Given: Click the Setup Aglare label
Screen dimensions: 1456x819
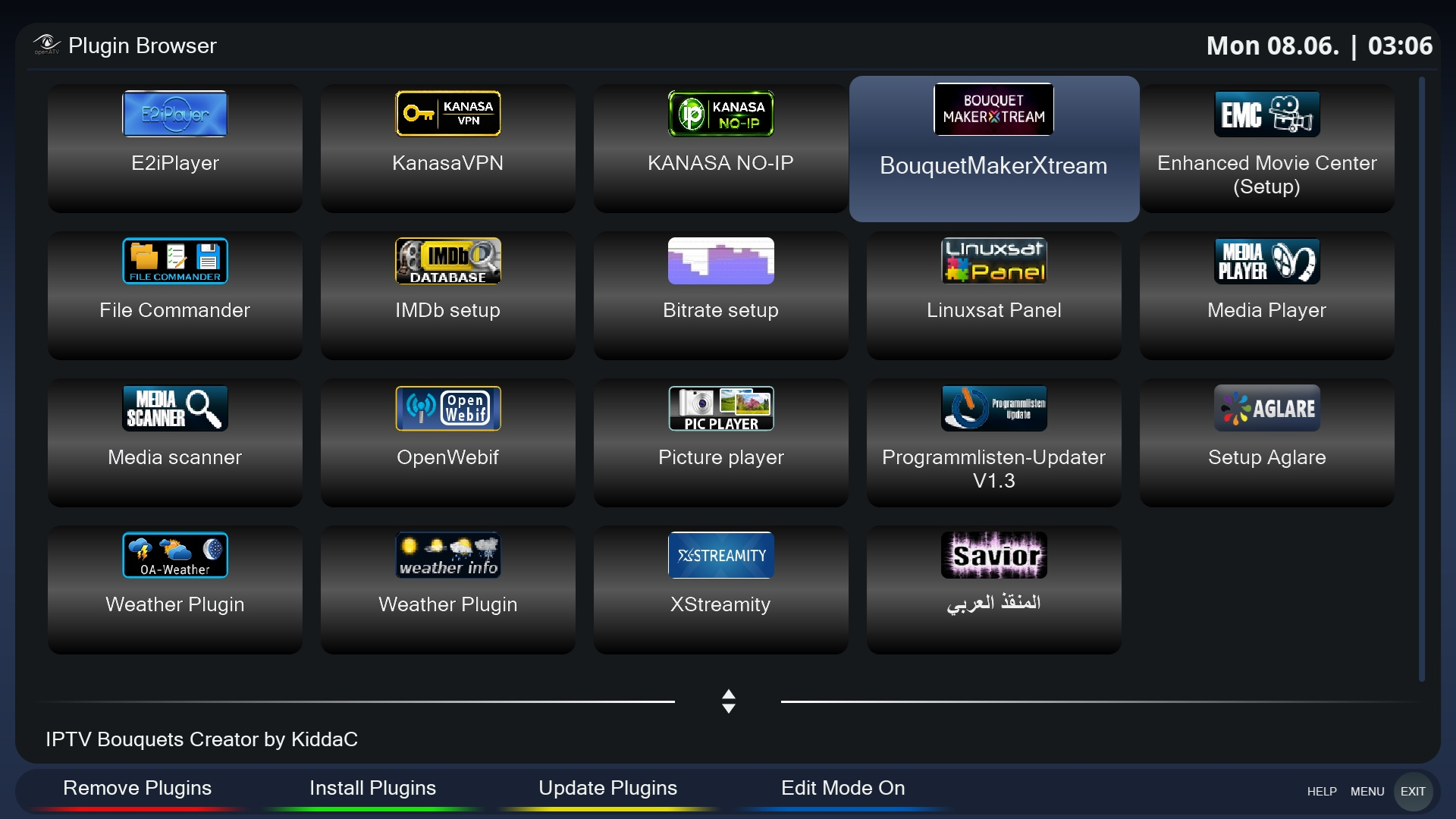Looking at the screenshot, I should [1267, 457].
